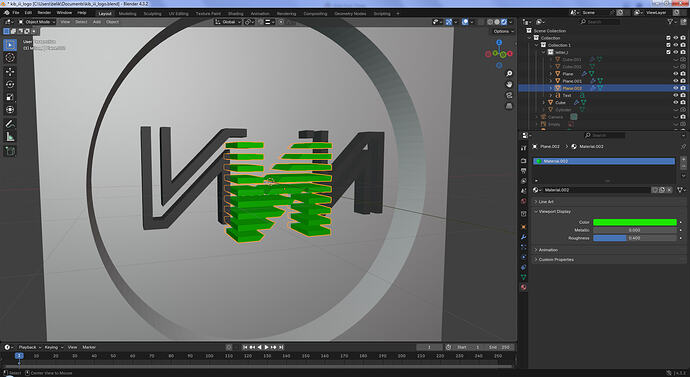Toggle letter_i collection exclude checkbox
This screenshot has height=377, width=690.
point(668,52)
